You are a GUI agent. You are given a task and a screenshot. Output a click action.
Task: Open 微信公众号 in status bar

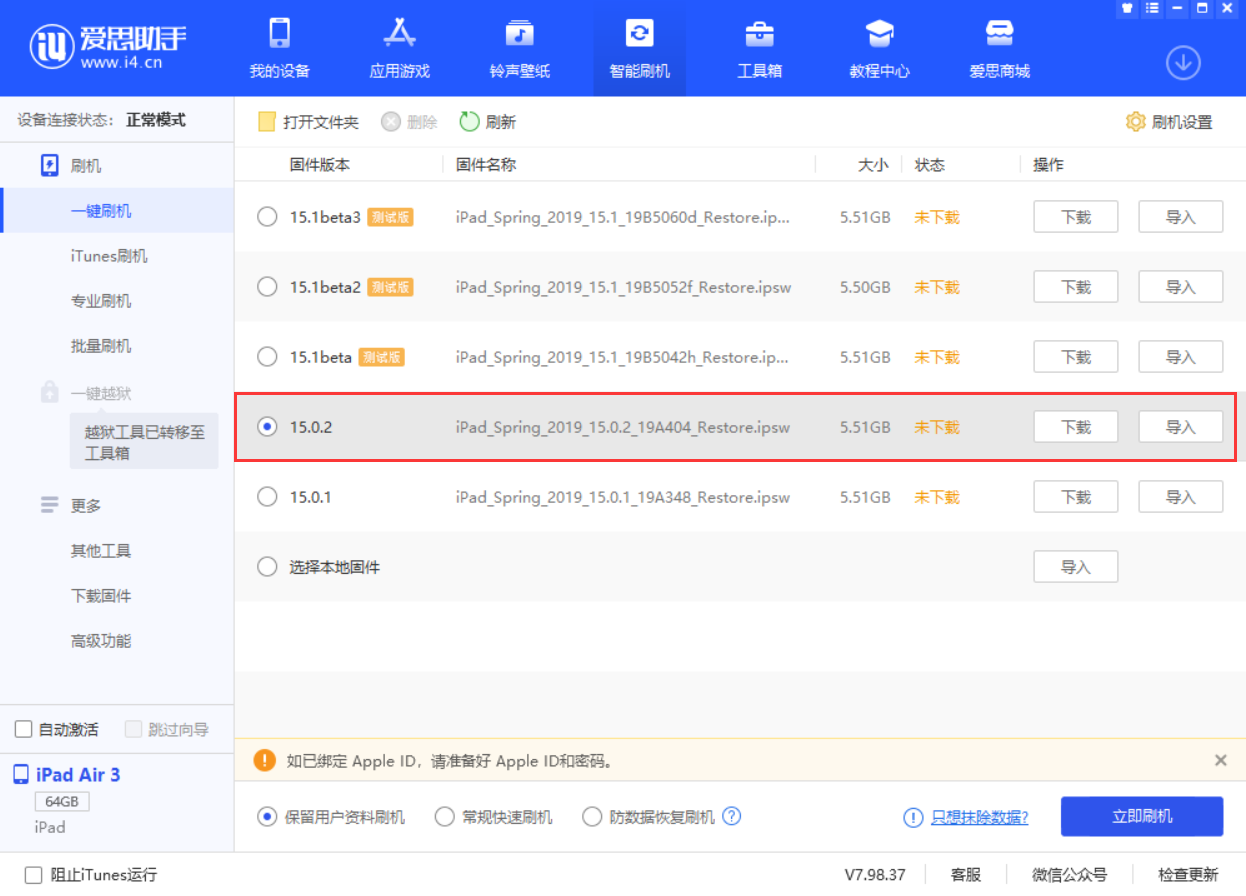(x=1070, y=875)
